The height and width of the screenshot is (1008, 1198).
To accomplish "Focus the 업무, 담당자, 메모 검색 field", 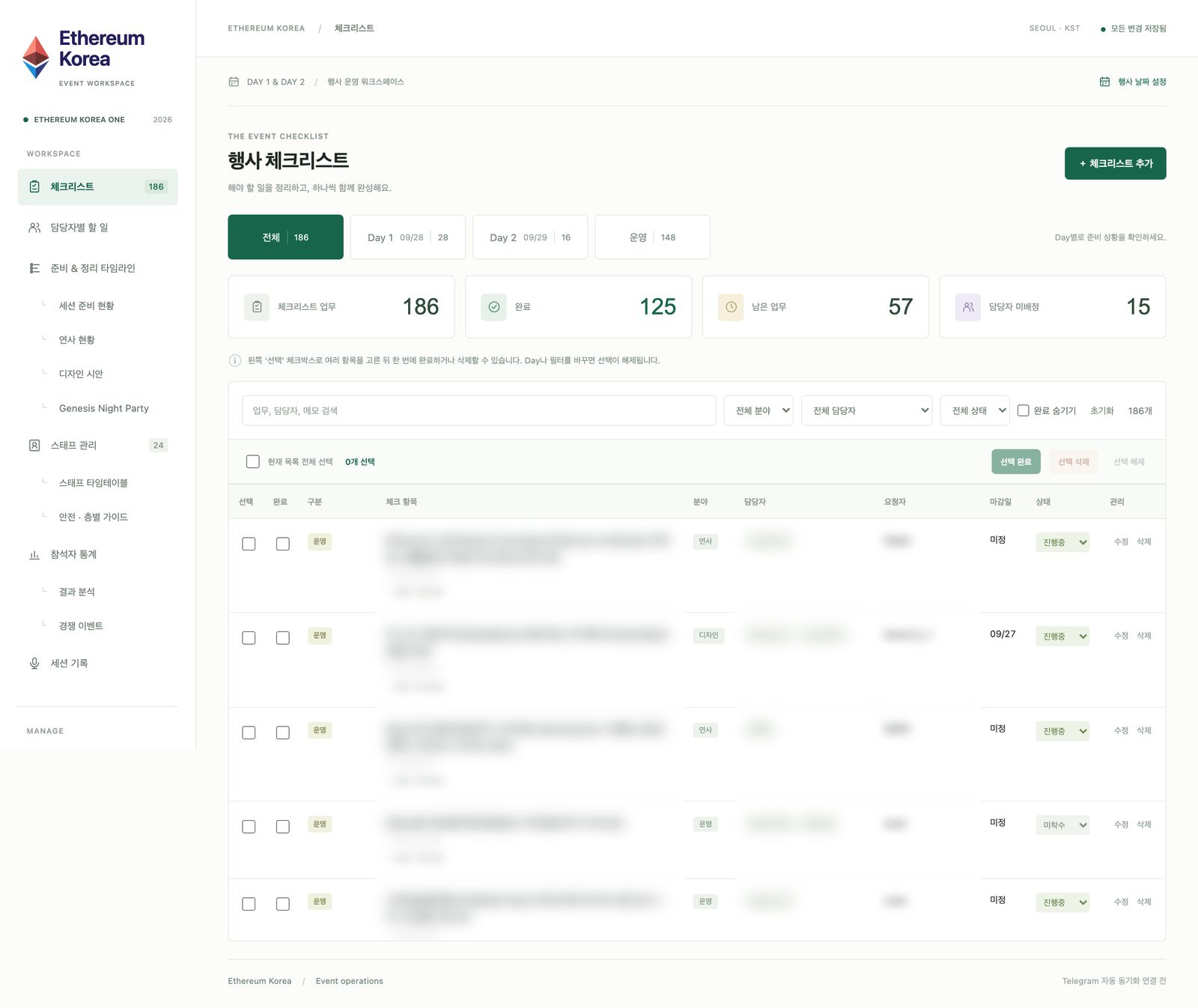I will tap(478, 411).
